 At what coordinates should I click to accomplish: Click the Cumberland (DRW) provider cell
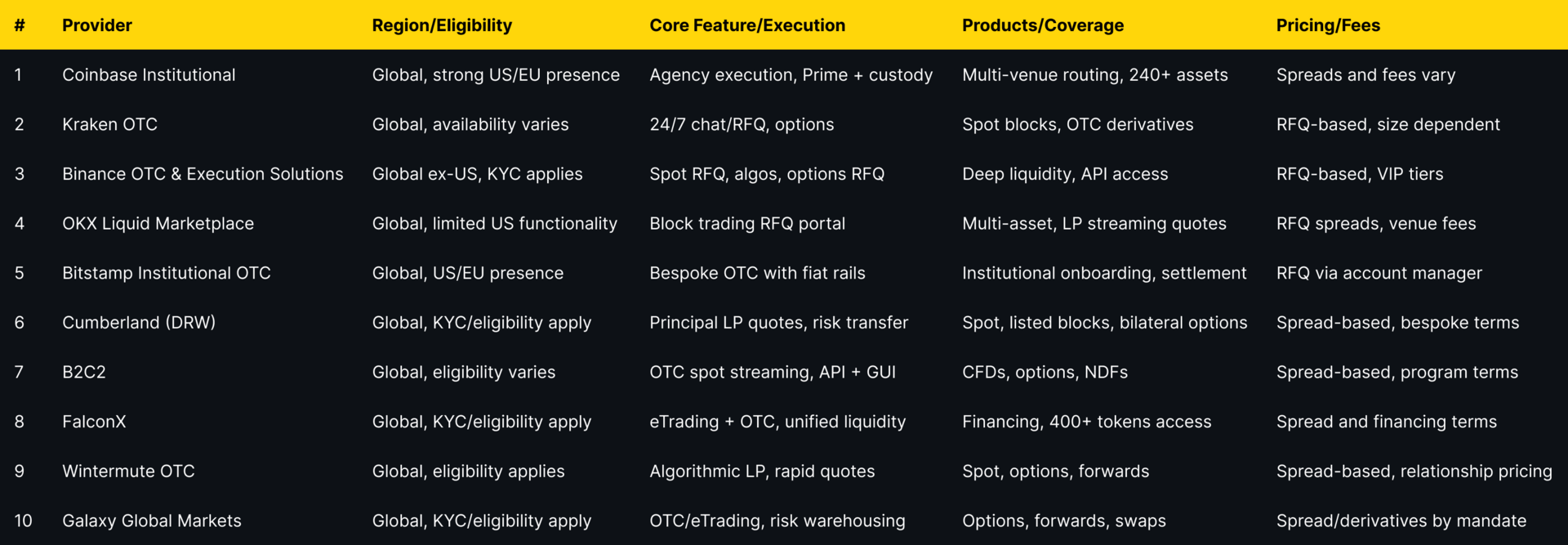pyautogui.click(x=139, y=323)
